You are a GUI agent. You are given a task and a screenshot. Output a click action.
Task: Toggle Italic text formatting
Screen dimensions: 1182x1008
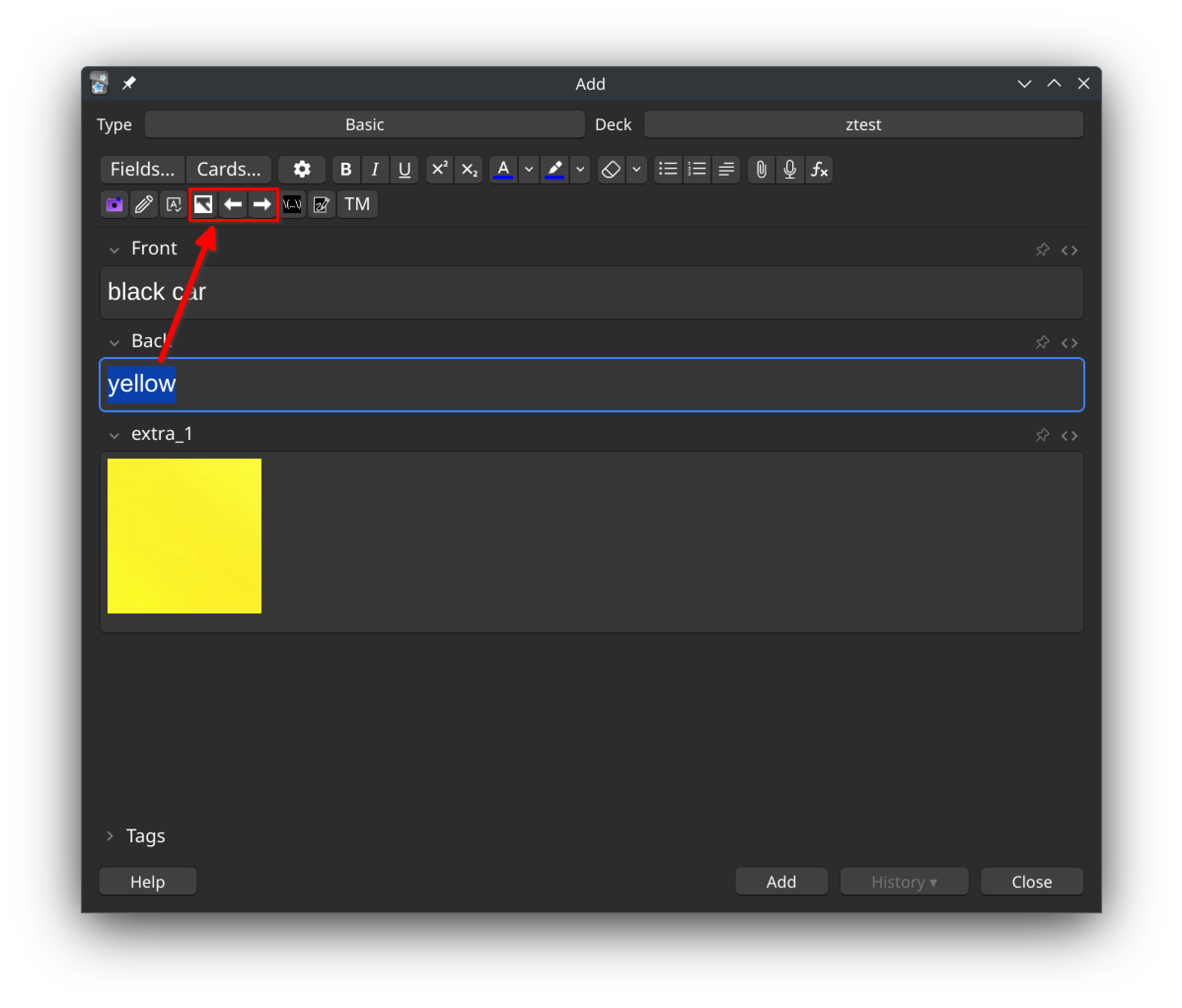[375, 169]
